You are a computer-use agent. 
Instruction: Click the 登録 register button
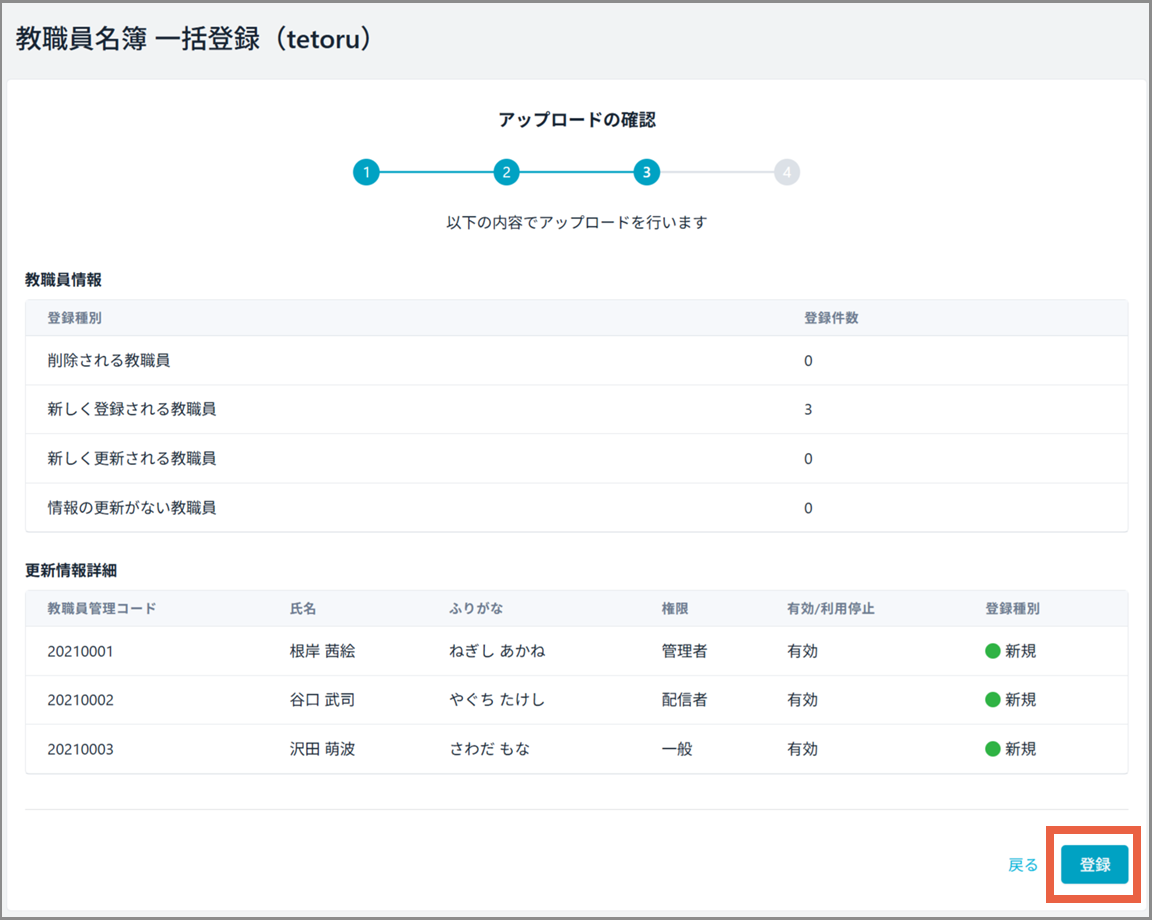pos(1094,865)
